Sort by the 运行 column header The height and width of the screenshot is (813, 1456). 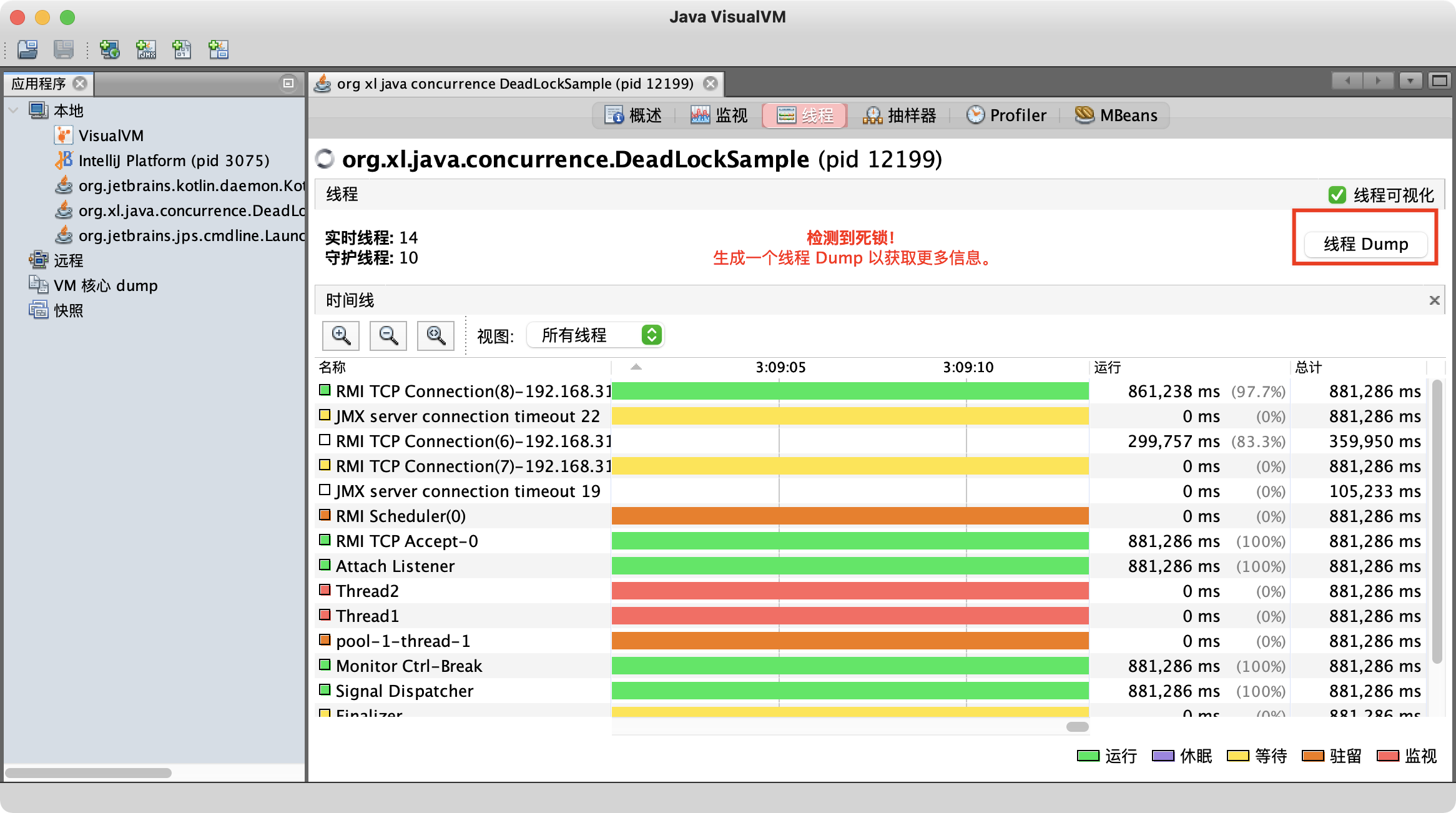[x=1189, y=367]
